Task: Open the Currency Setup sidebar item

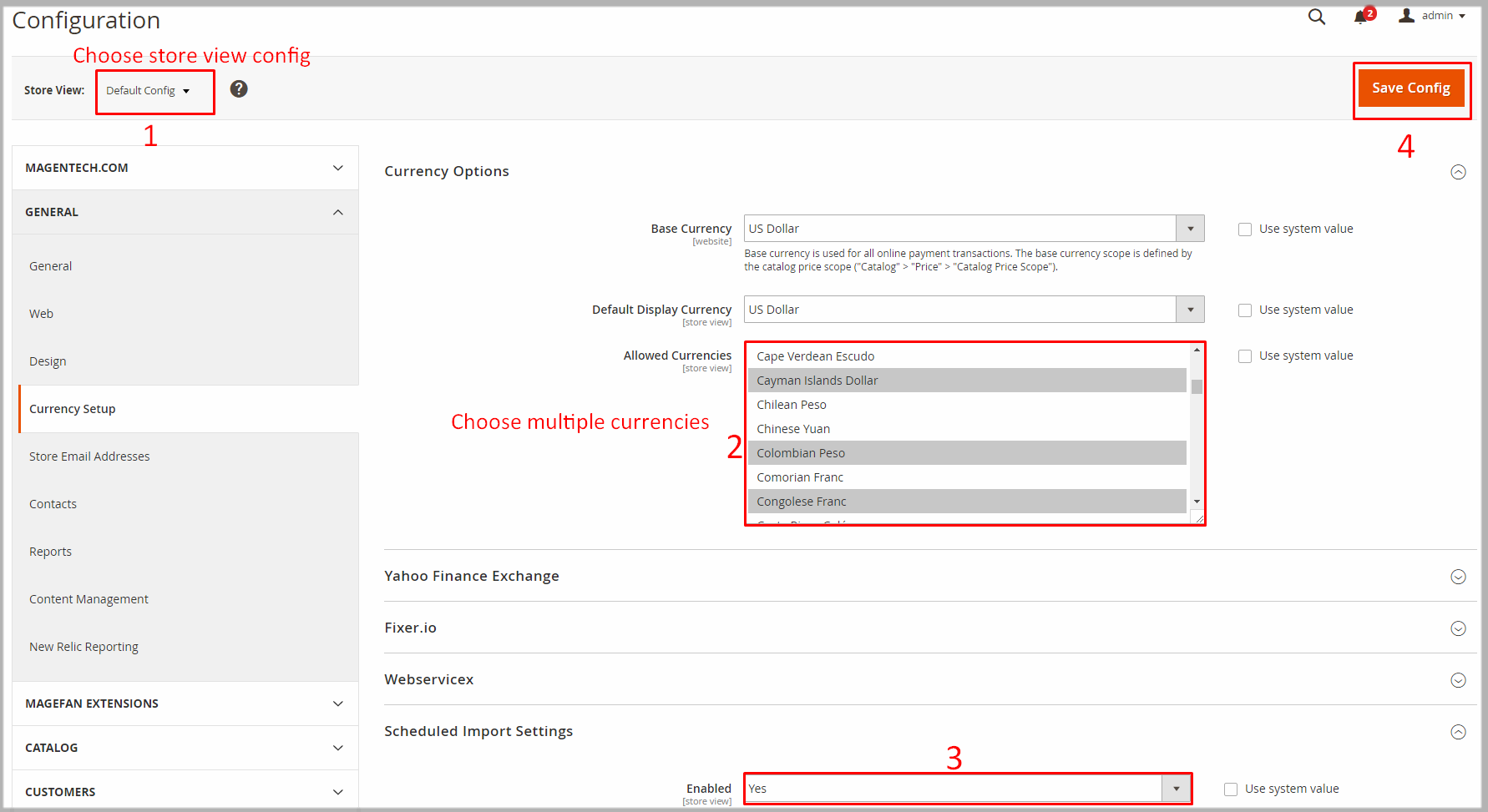Action: click(73, 409)
